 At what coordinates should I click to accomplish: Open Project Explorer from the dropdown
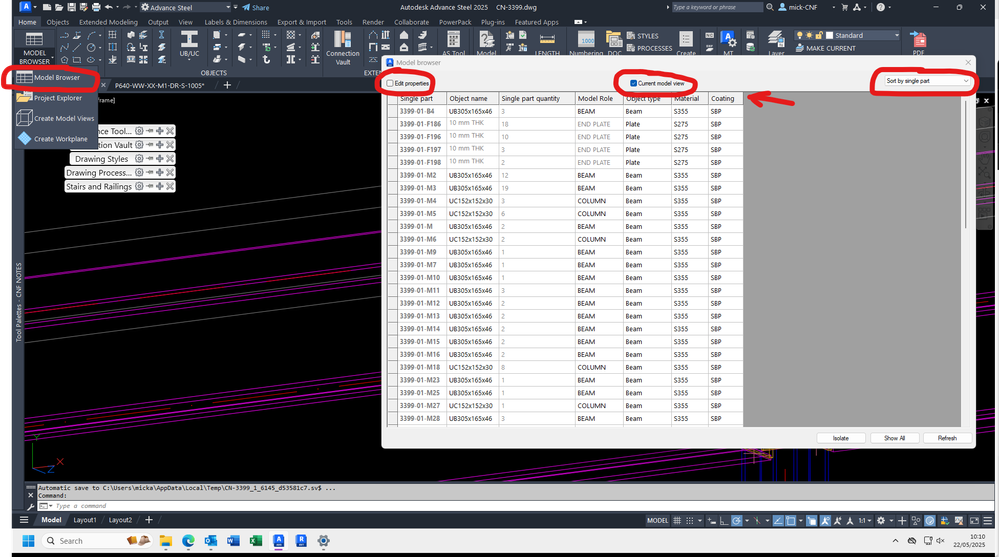(50, 98)
